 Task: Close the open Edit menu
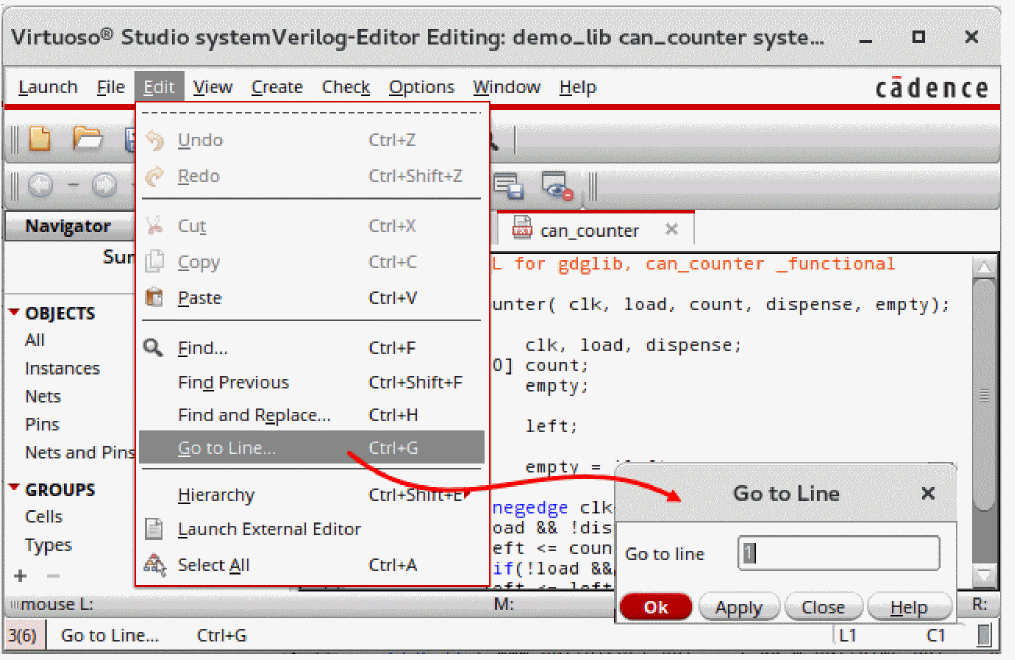159,87
